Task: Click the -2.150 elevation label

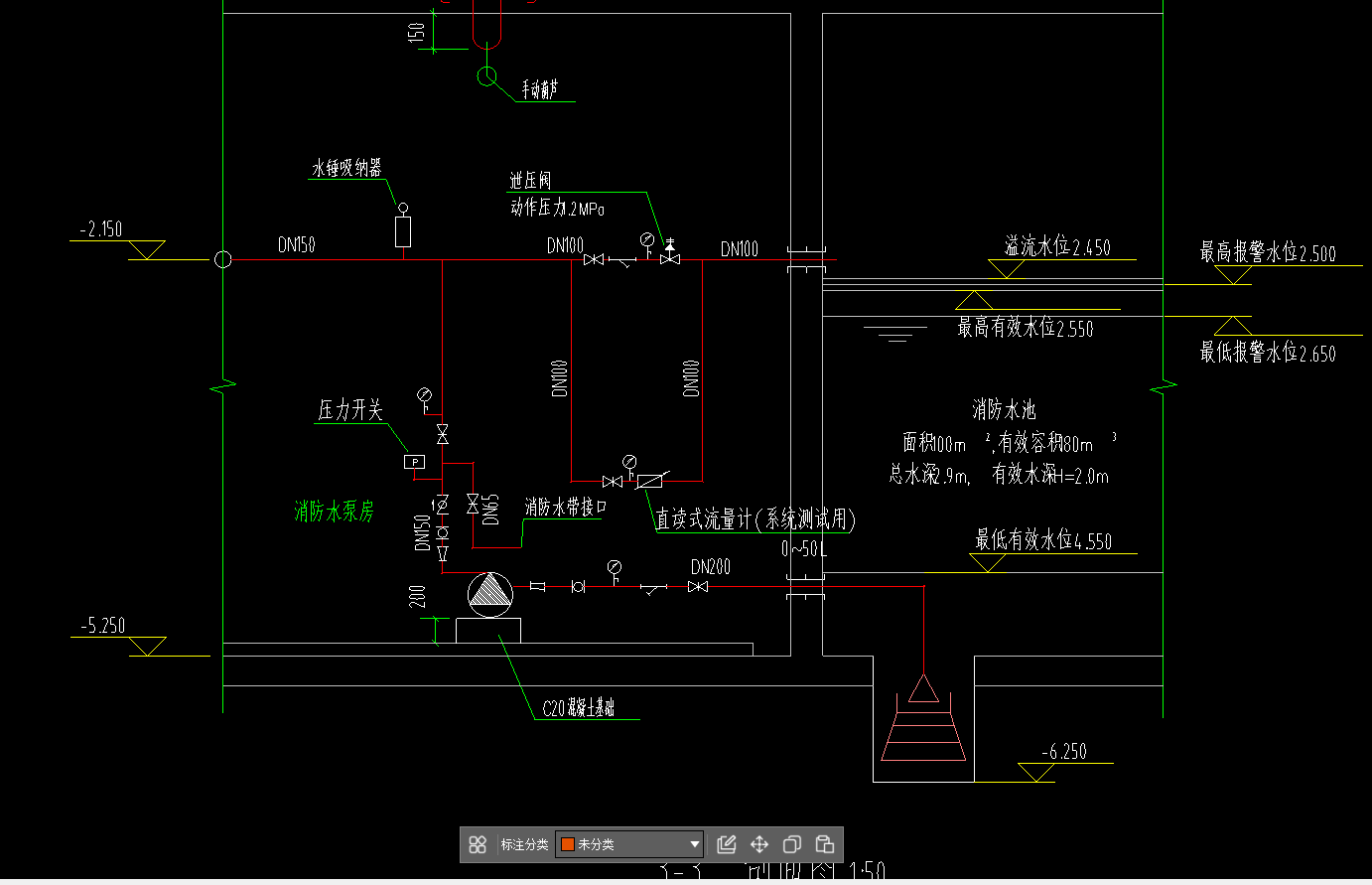Action: 101,229
